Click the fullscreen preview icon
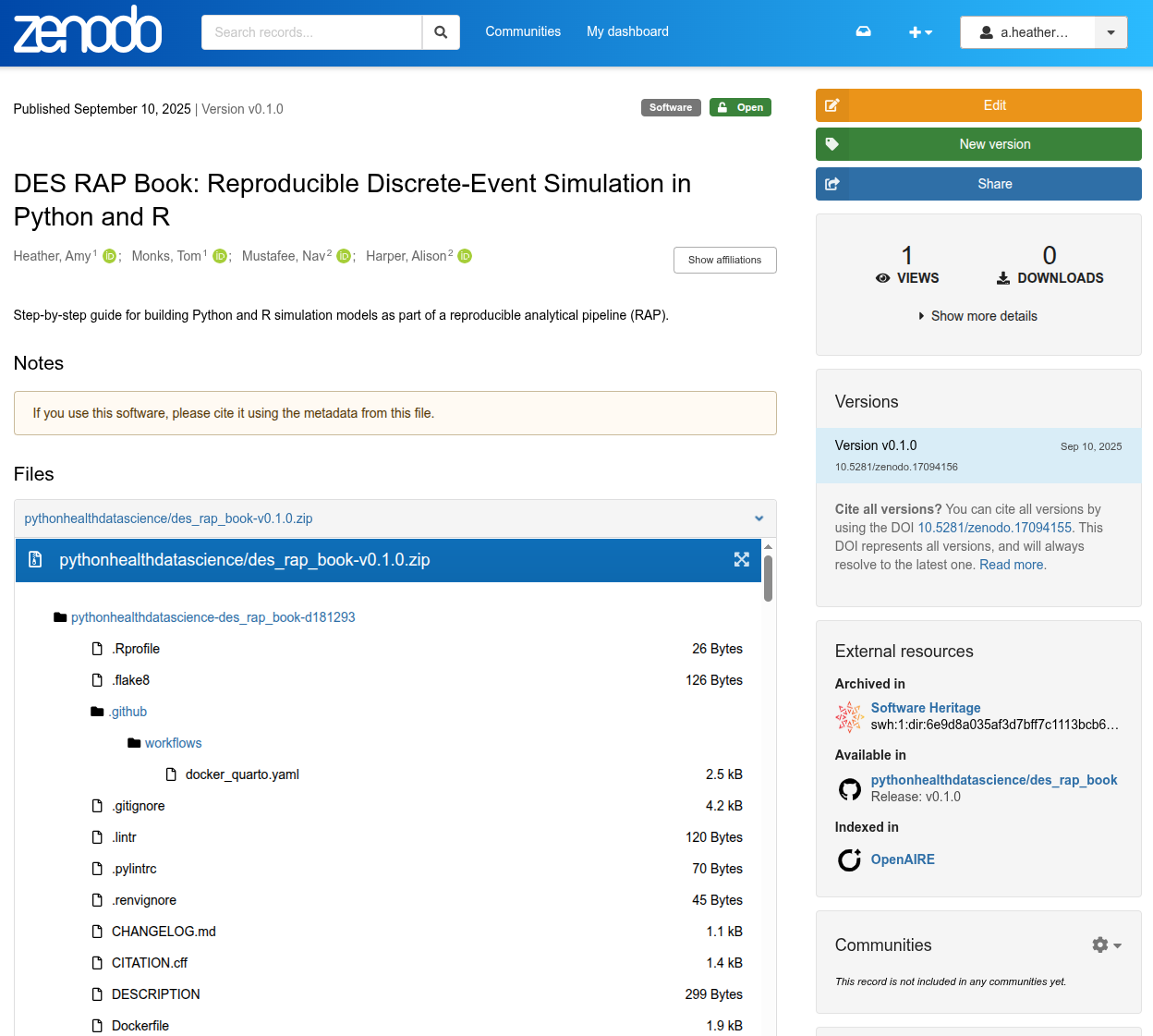 click(x=741, y=560)
